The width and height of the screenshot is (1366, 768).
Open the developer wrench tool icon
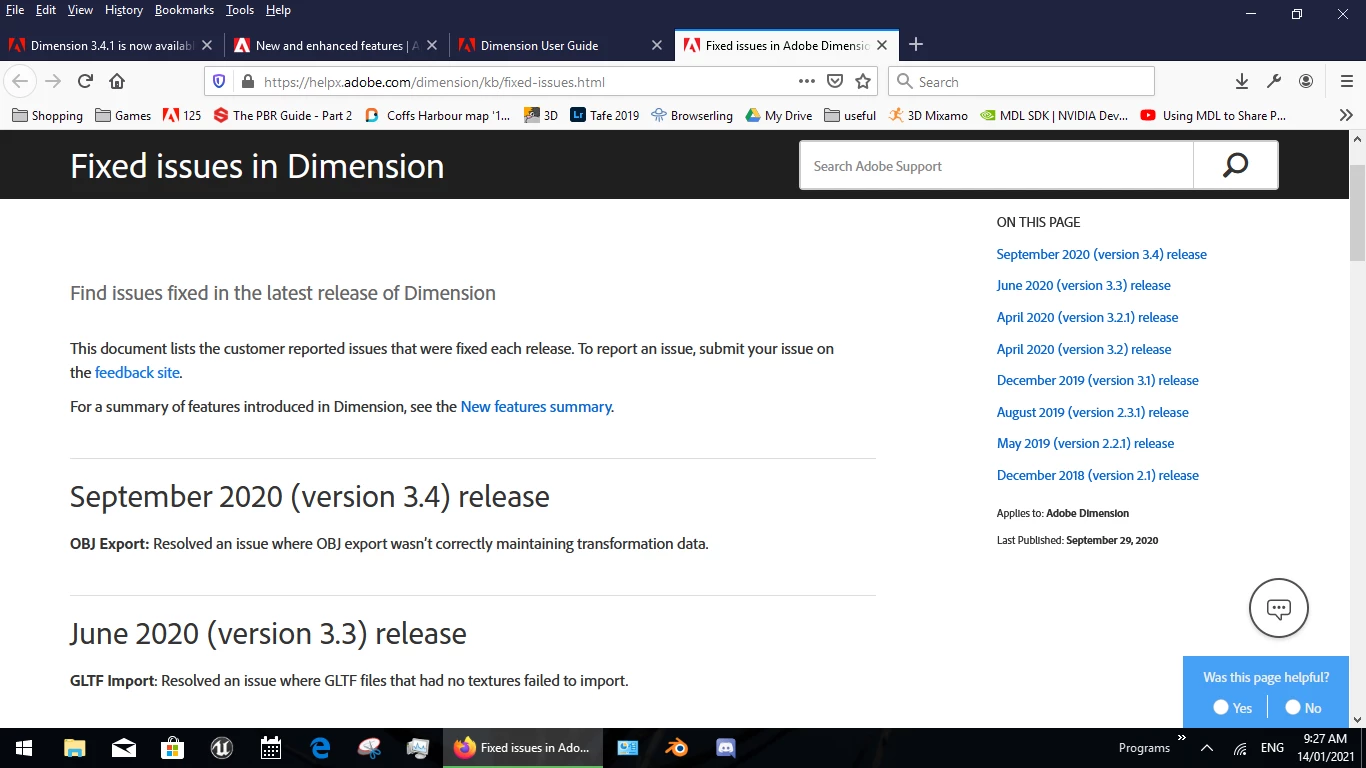click(1273, 81)
